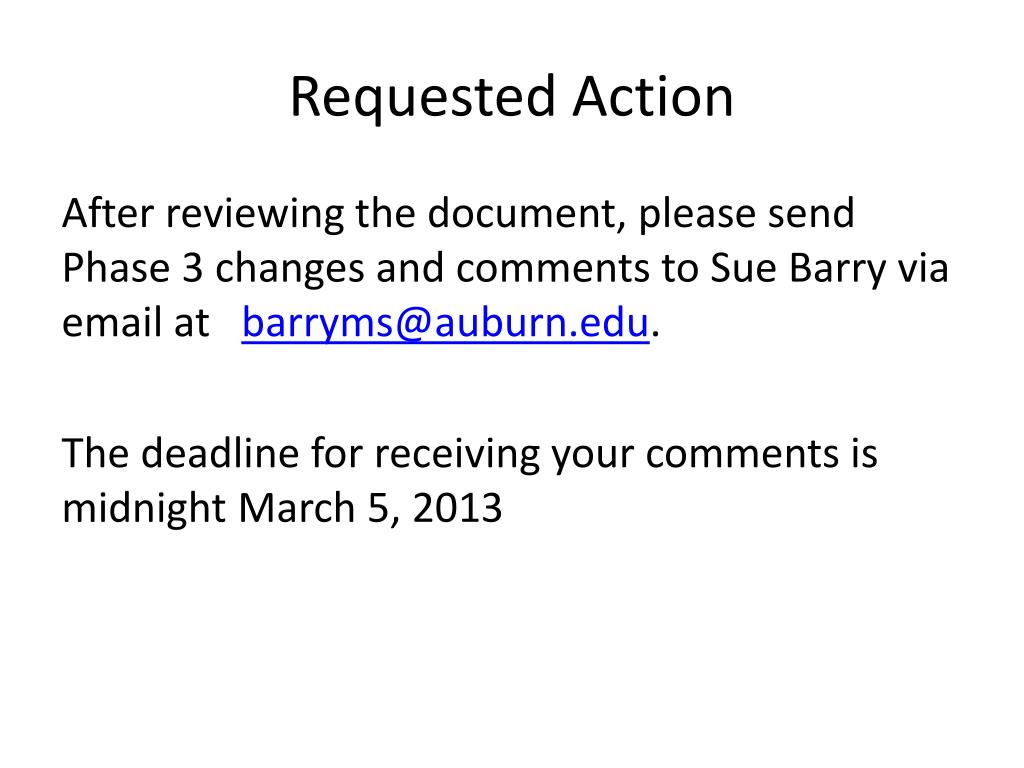
Task: Open the barryms@auburn.edu email link
Action: point(445,323)
